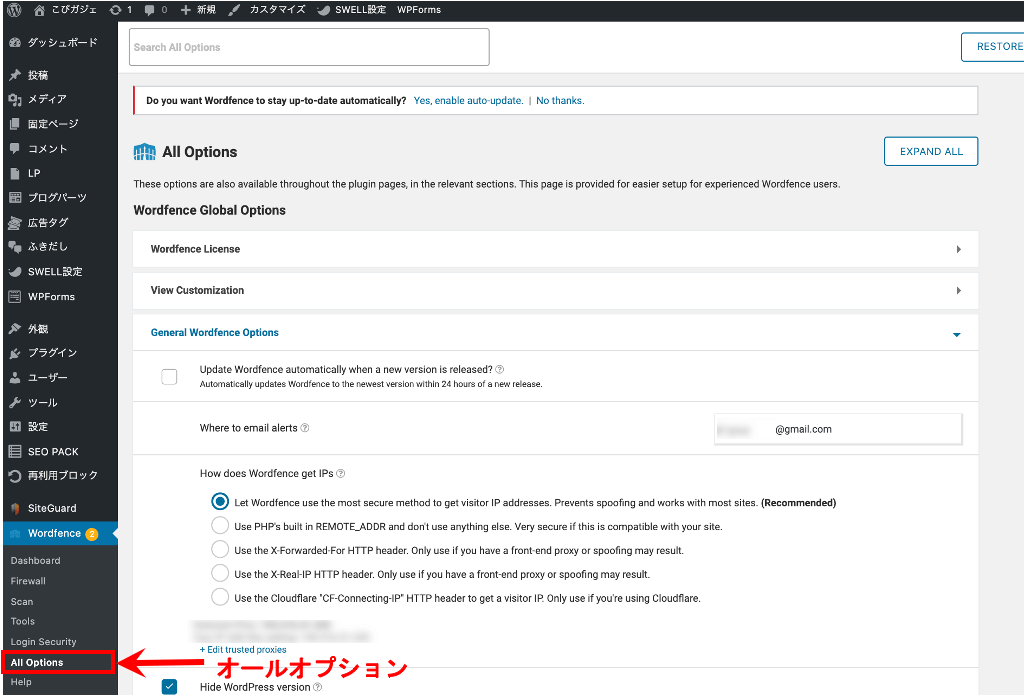Select the X-Real-IP HTTP header radio
1024x696 pixels.
click(220, 574)
